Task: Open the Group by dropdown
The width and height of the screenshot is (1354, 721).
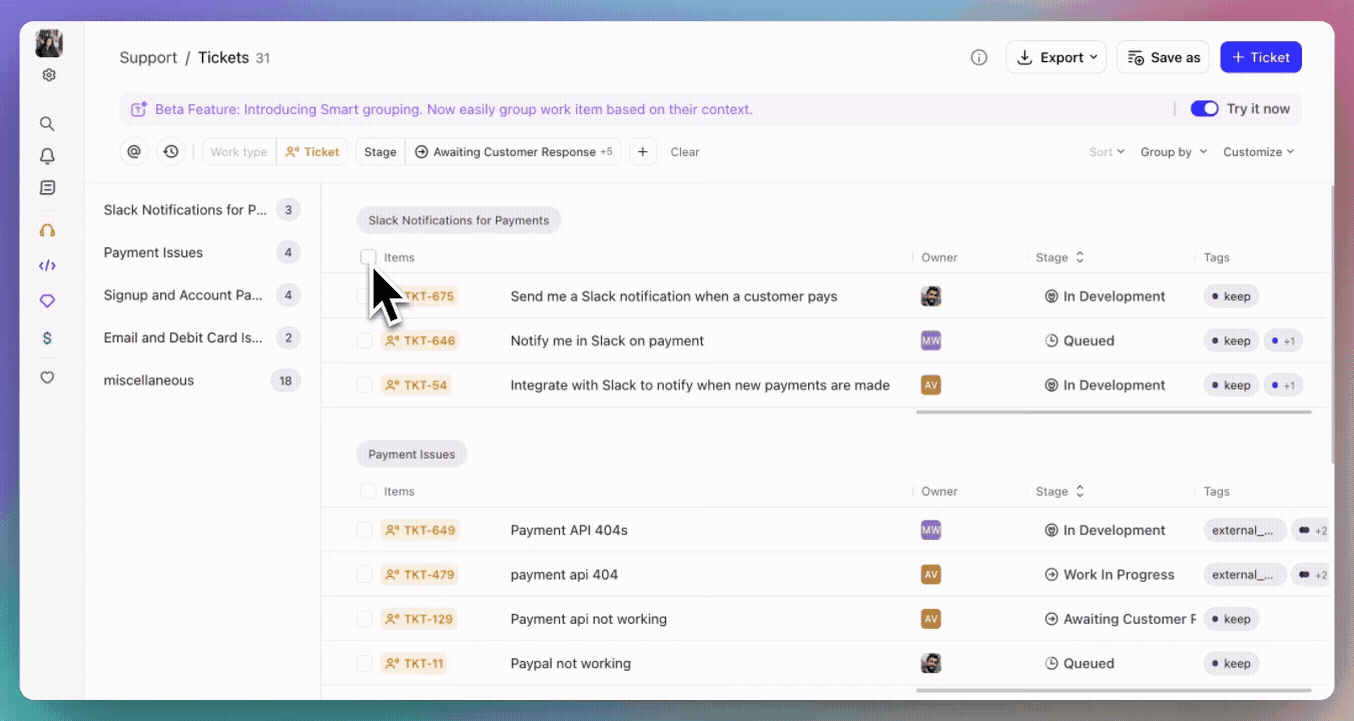Action: coord(1174,152)
